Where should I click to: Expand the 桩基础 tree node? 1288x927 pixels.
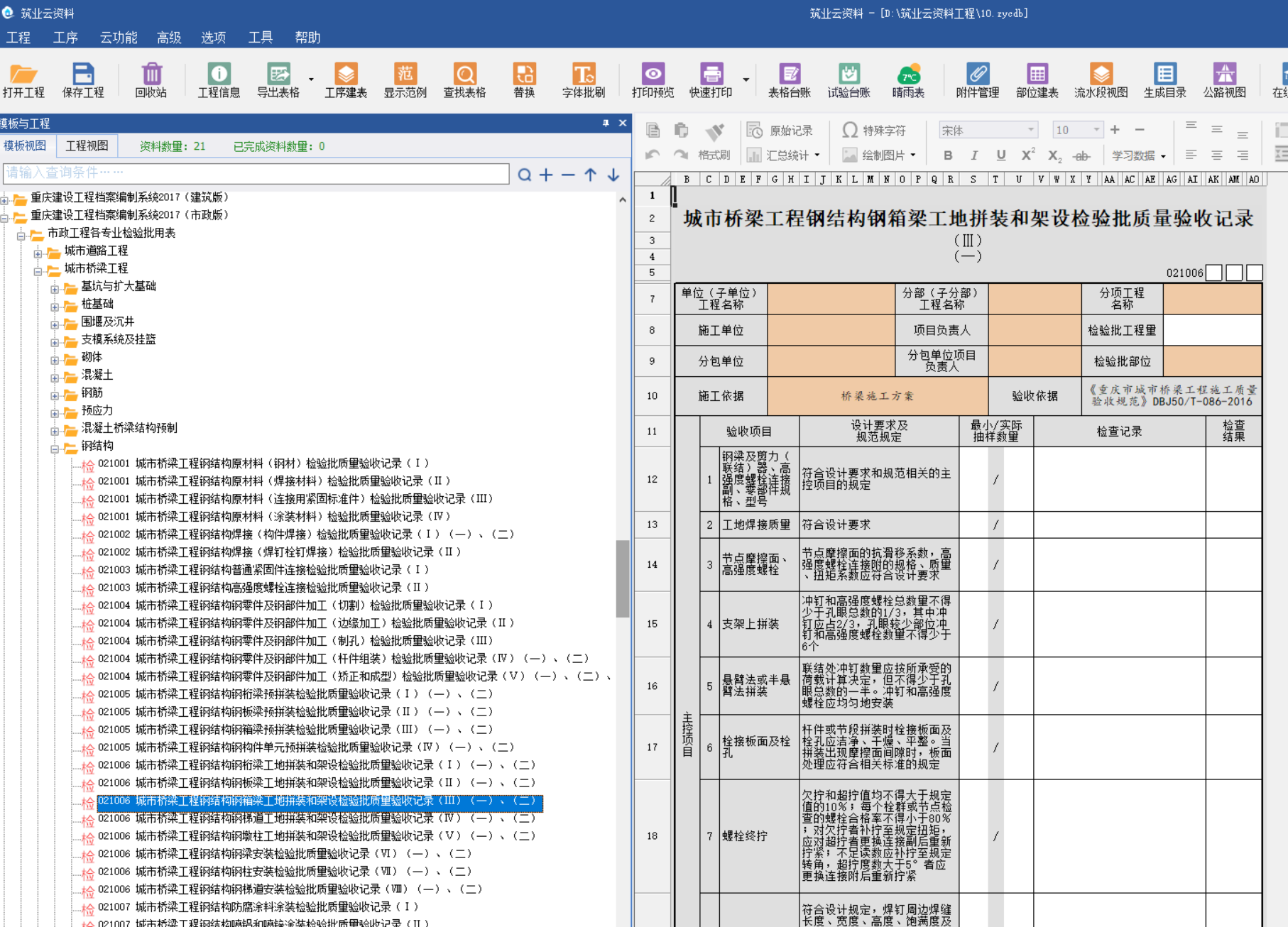55,307
